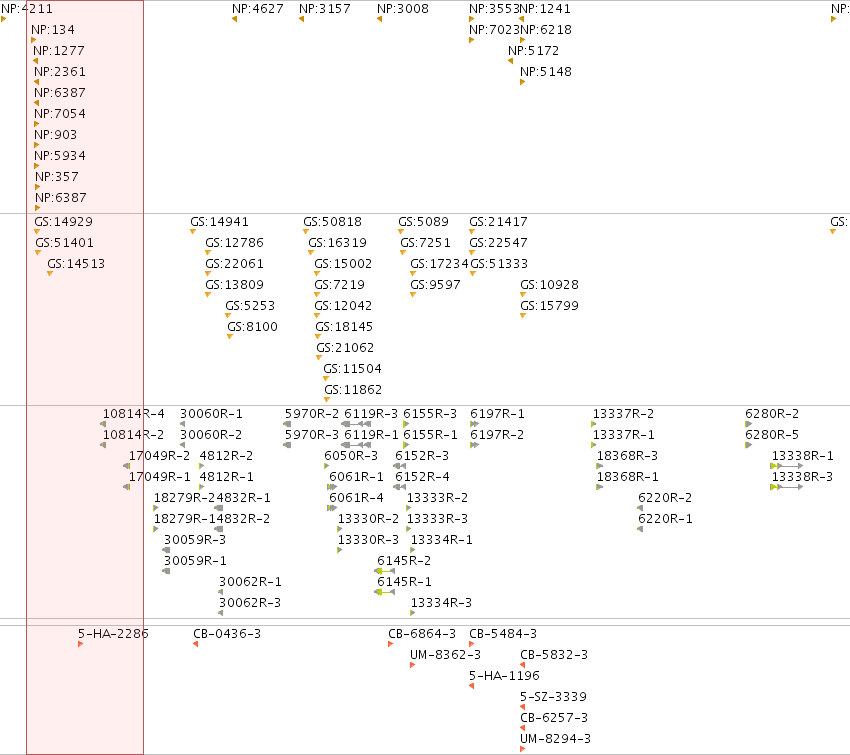This screenshot has width=850, height=755.
Task: Click the triangle marker under GS:11862
Action: click(327, 399)
